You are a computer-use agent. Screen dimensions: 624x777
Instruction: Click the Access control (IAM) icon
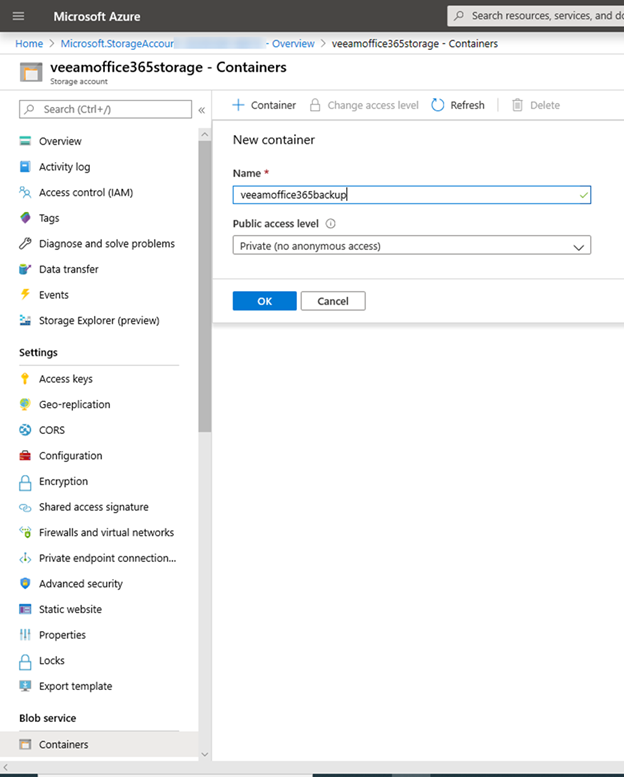25,192
